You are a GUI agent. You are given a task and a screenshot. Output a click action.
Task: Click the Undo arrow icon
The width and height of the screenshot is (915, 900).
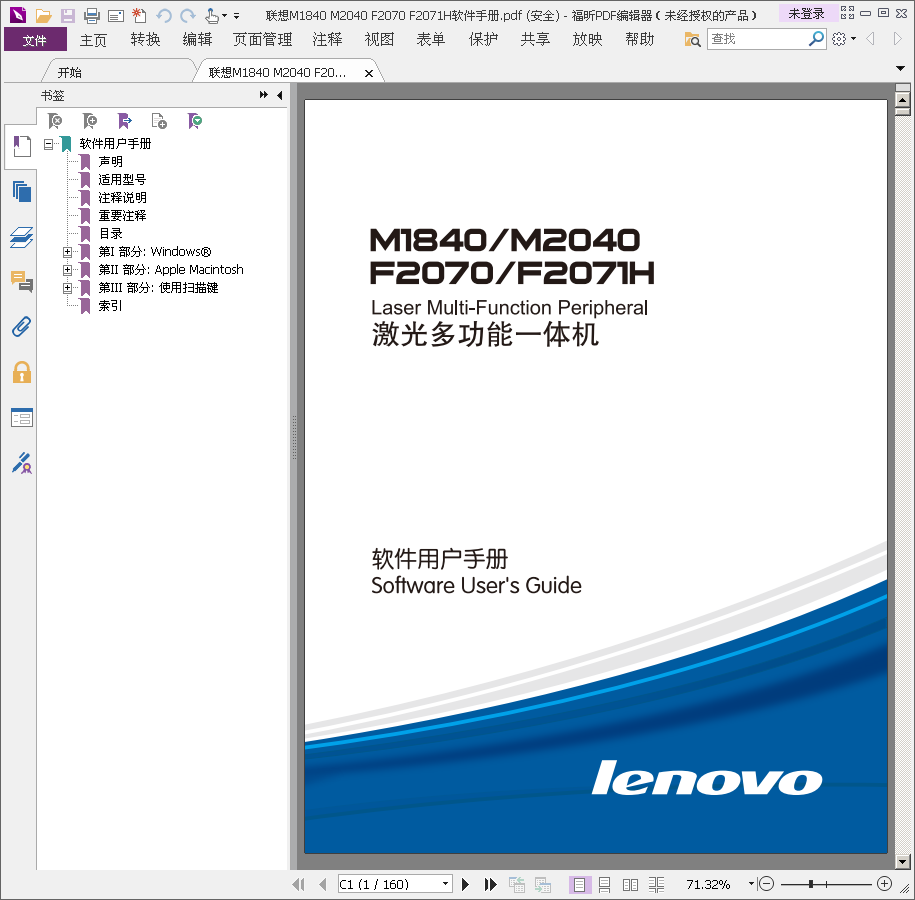pyautogui.click(x=164, y=16)
